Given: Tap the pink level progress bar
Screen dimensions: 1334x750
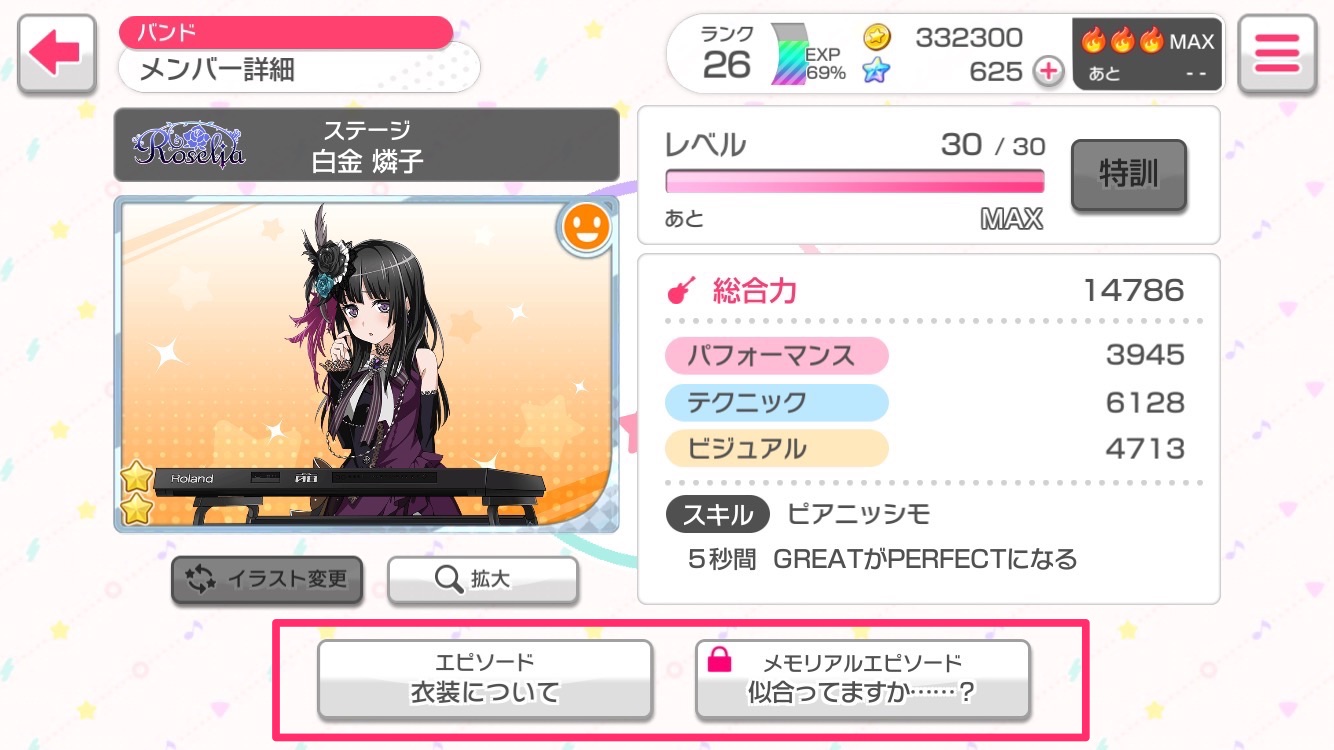Looking at the screenshot, I should point(855,181).
